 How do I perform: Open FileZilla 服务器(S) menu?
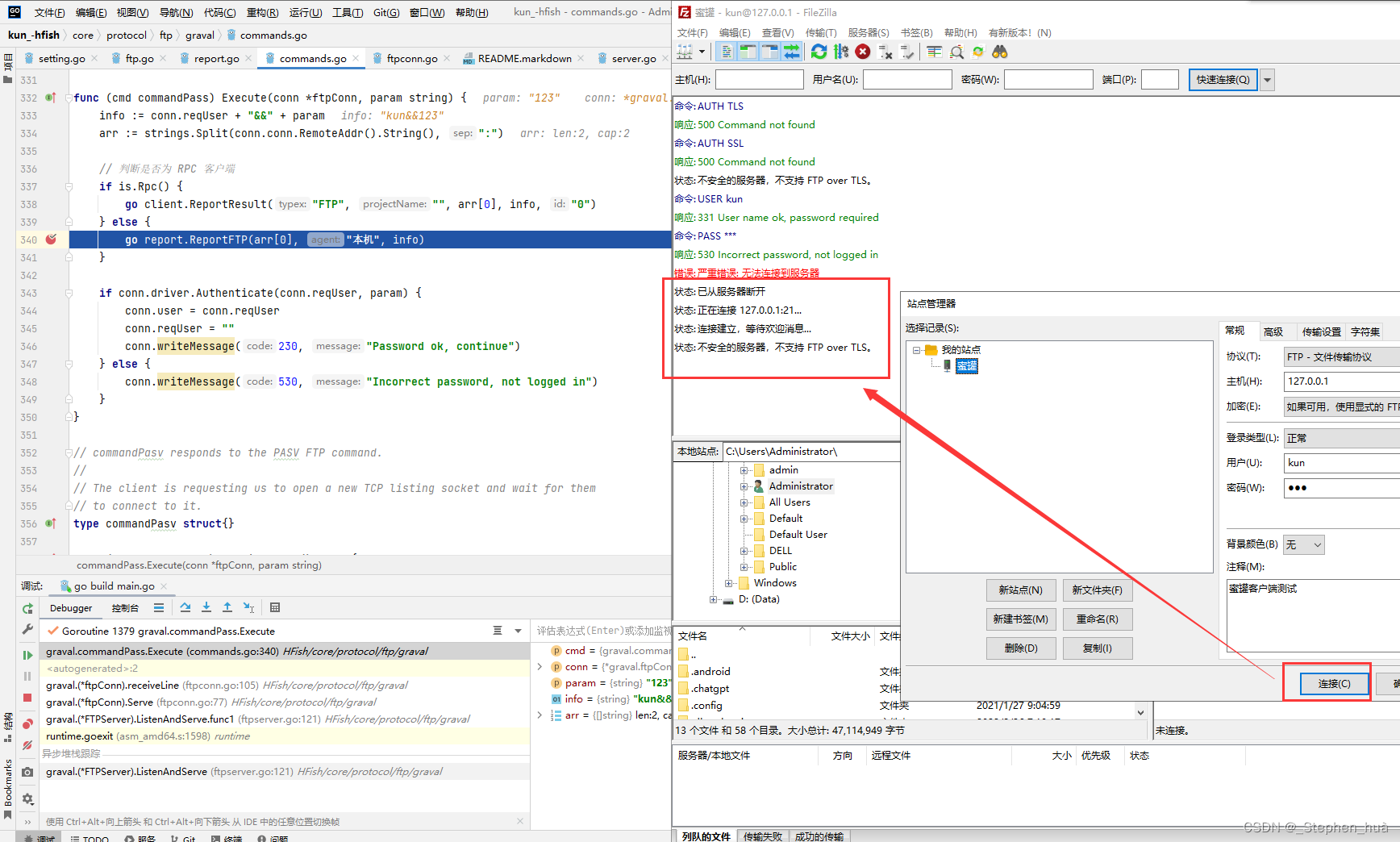(x=869, y=33)
